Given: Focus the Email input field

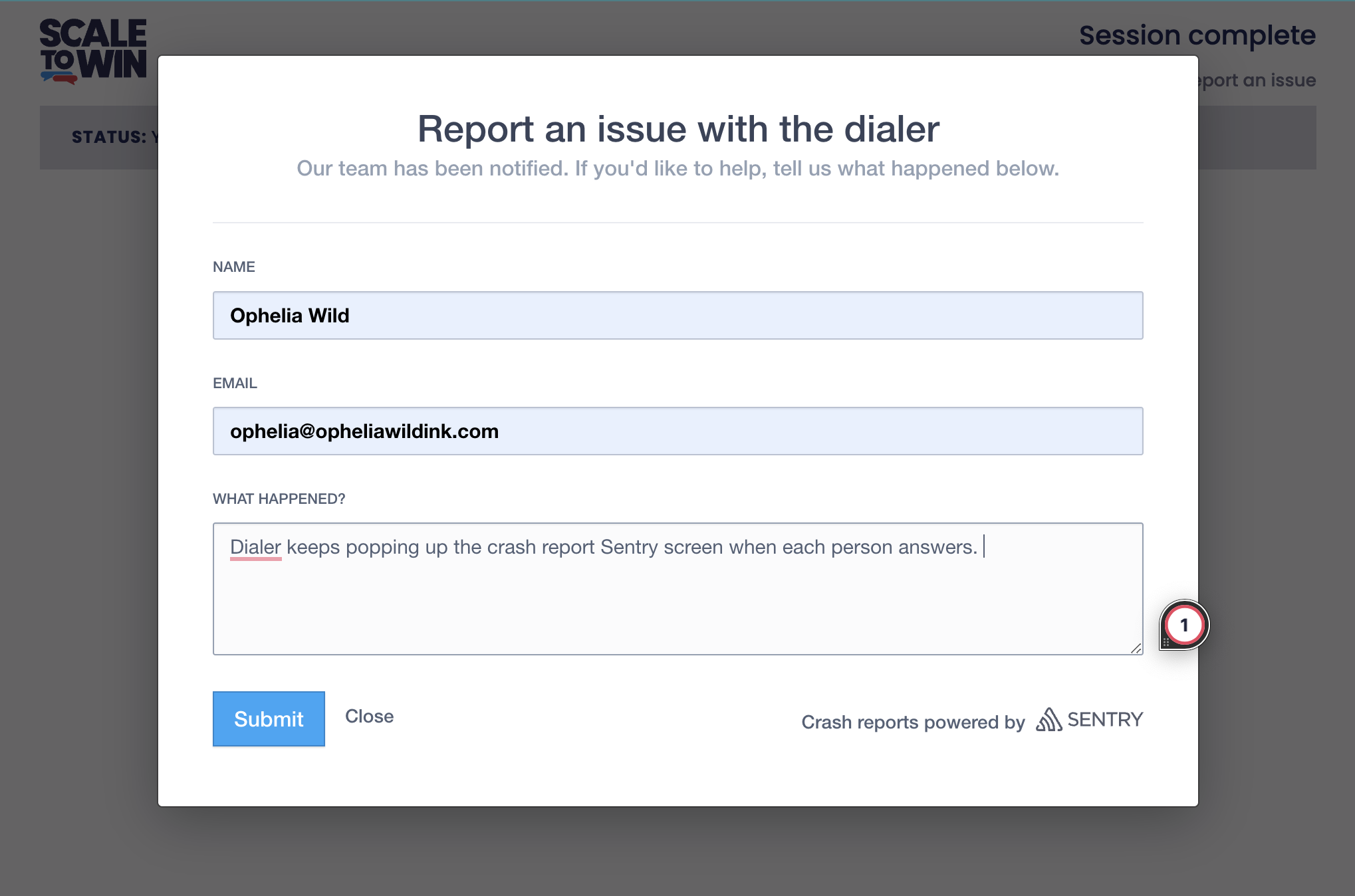Looking at the screenshot, I should 677,431.
